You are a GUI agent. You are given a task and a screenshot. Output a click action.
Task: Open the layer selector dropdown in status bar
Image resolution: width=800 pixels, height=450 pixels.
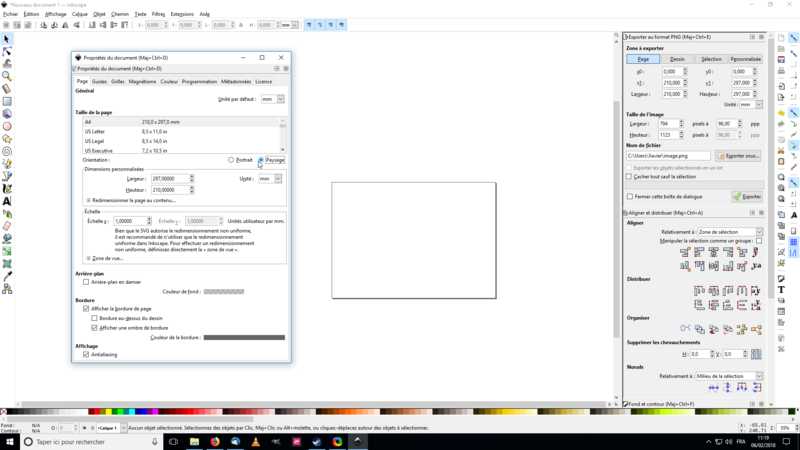(112, 428)
